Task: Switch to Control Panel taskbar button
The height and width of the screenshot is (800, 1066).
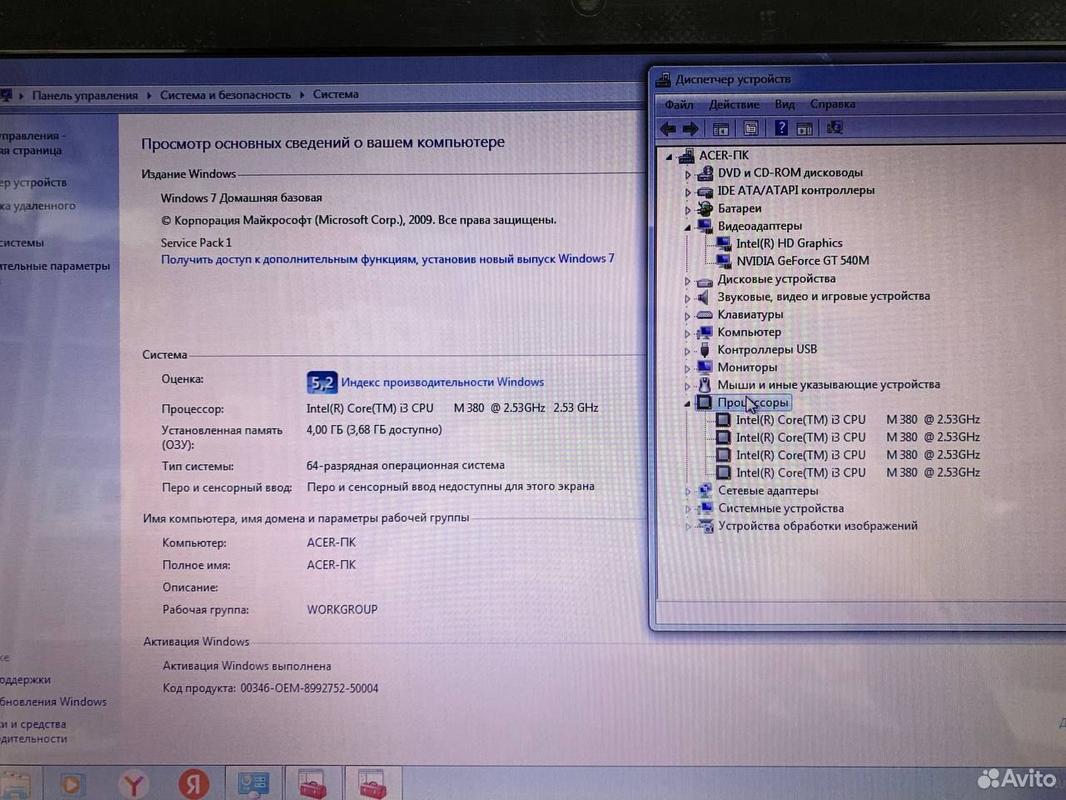Action: click(254, 783)
